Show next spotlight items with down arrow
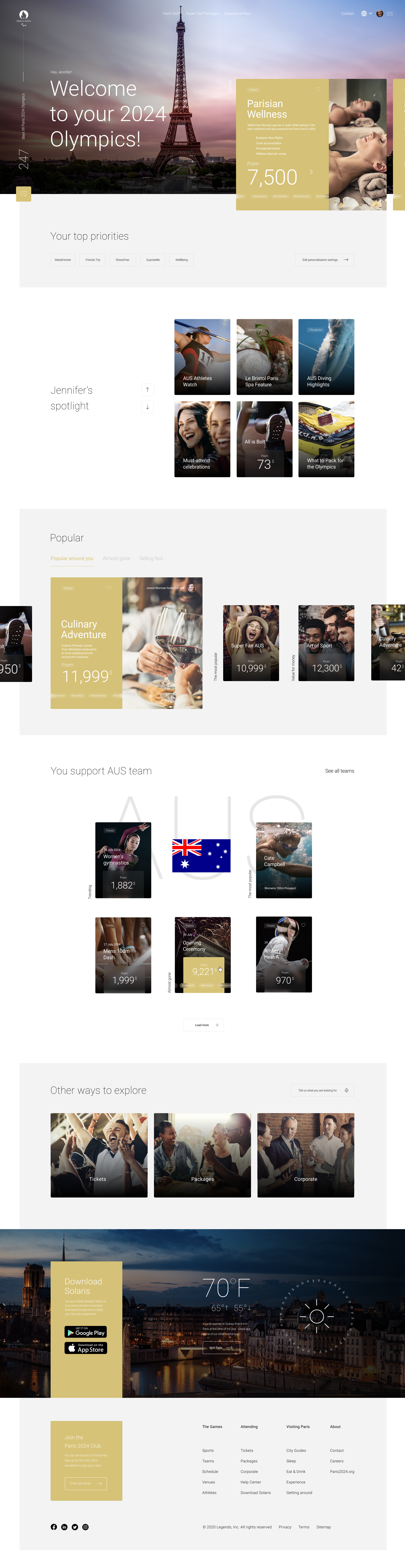This screenshot has width=405, height=1568. coord(147,407)
